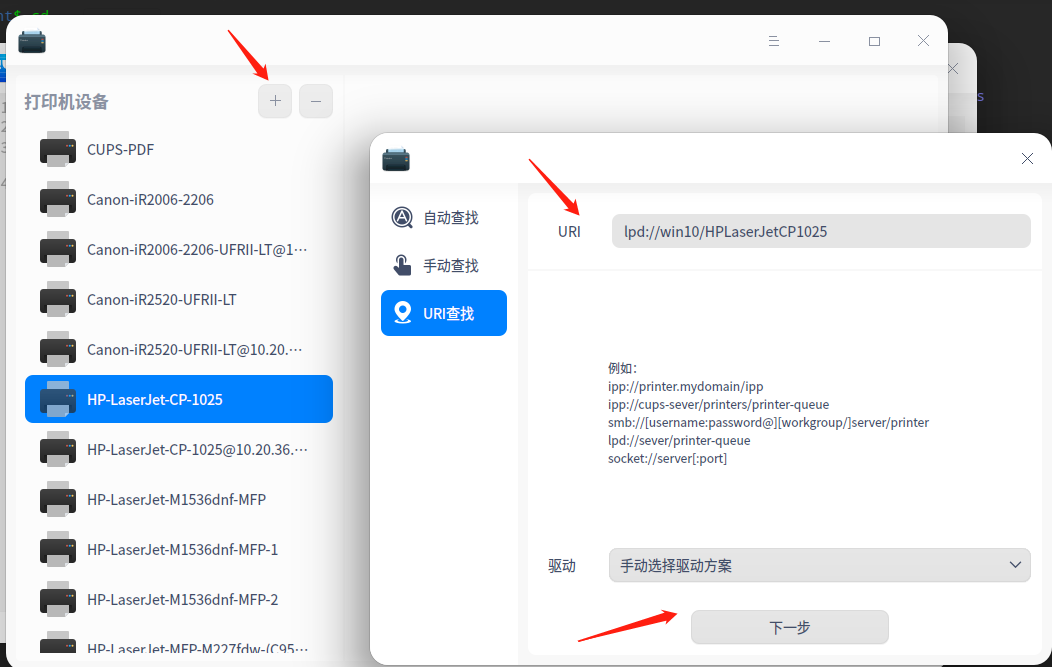Click the URI input field showing lpd://win10/HPLaserJetCP1025
1052x667 pixels.
pos(820,231)
